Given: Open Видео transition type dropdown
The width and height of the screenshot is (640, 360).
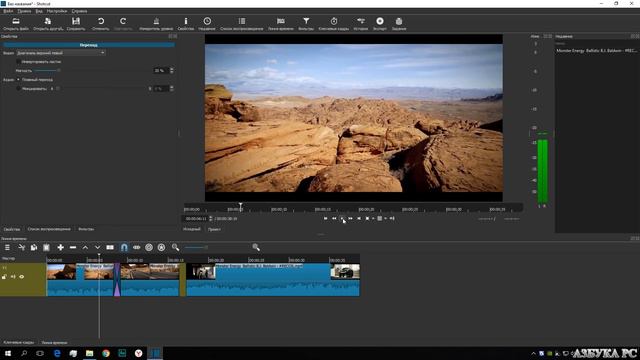Looking at the screenshot, I should point(61,53).
